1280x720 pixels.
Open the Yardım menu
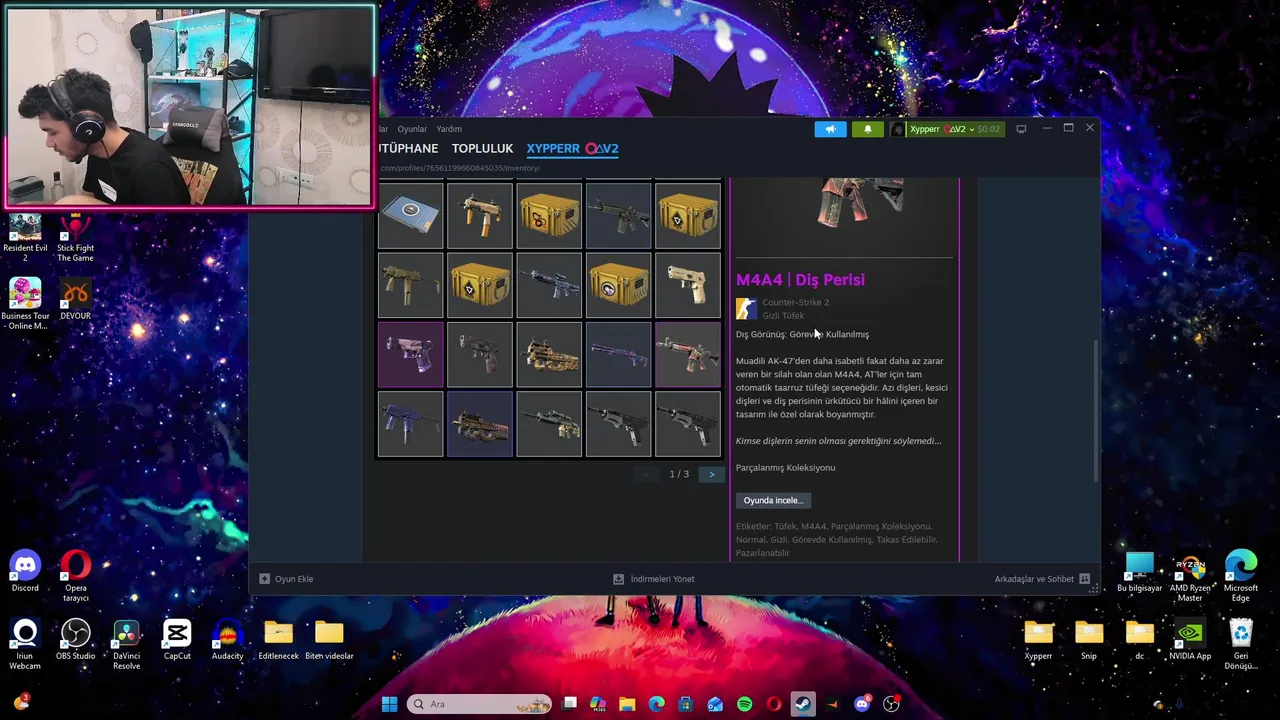click(449, 129)
